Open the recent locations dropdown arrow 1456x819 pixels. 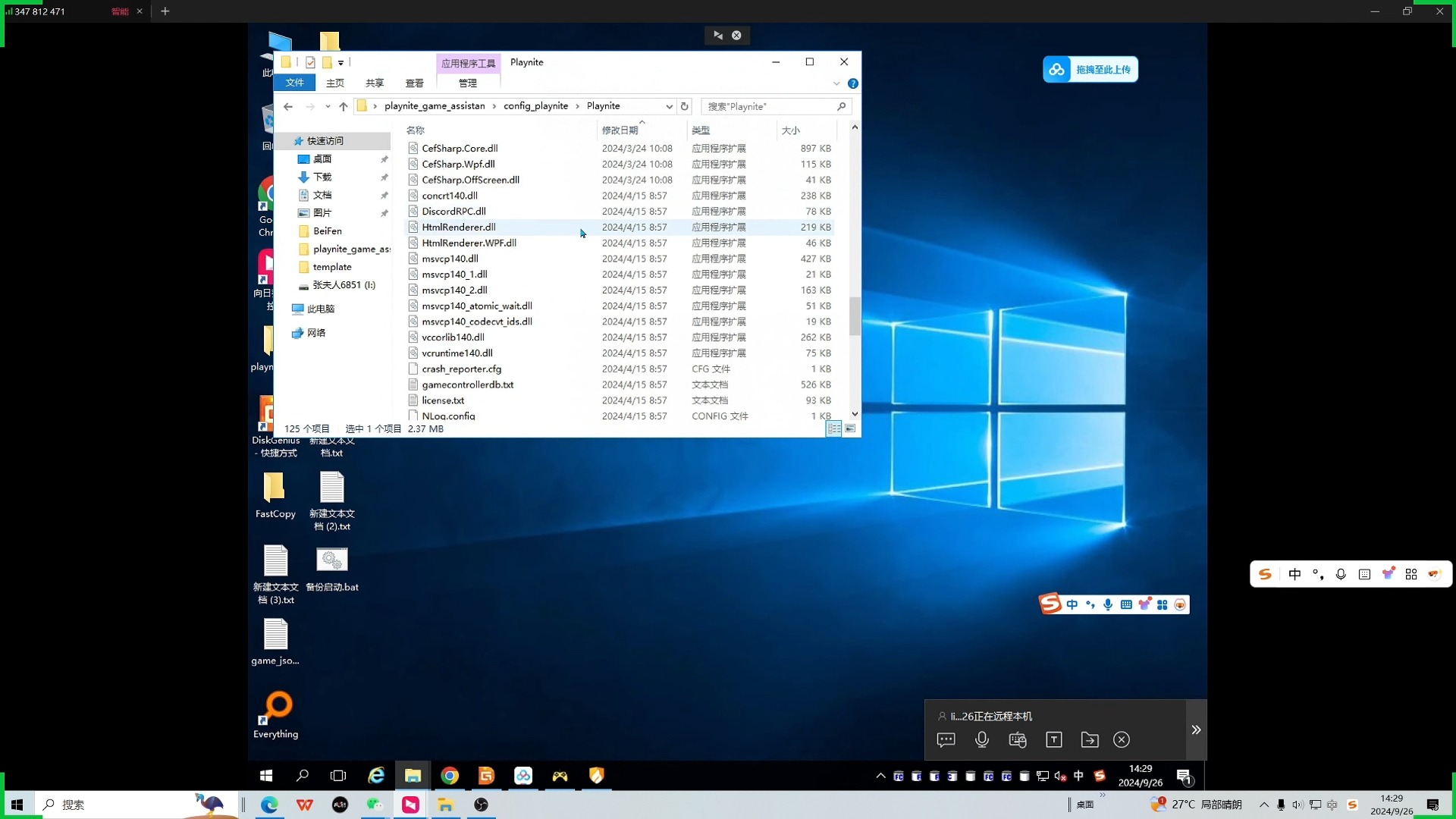coord(328,106)
